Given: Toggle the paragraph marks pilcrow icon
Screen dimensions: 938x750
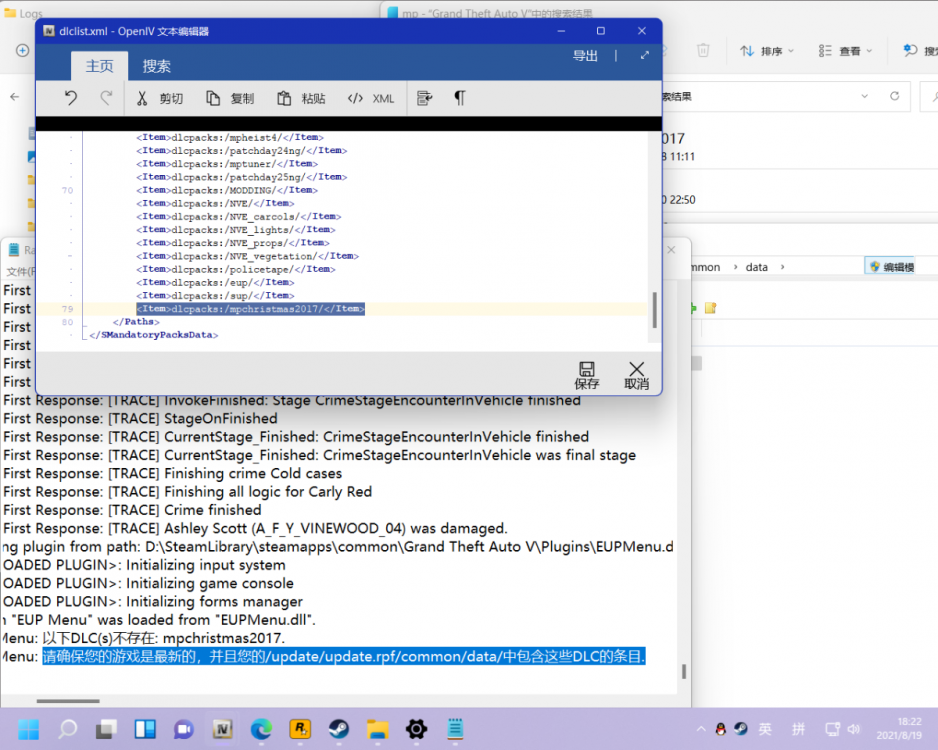Looking at the screenshot, I should click(459, 98).
